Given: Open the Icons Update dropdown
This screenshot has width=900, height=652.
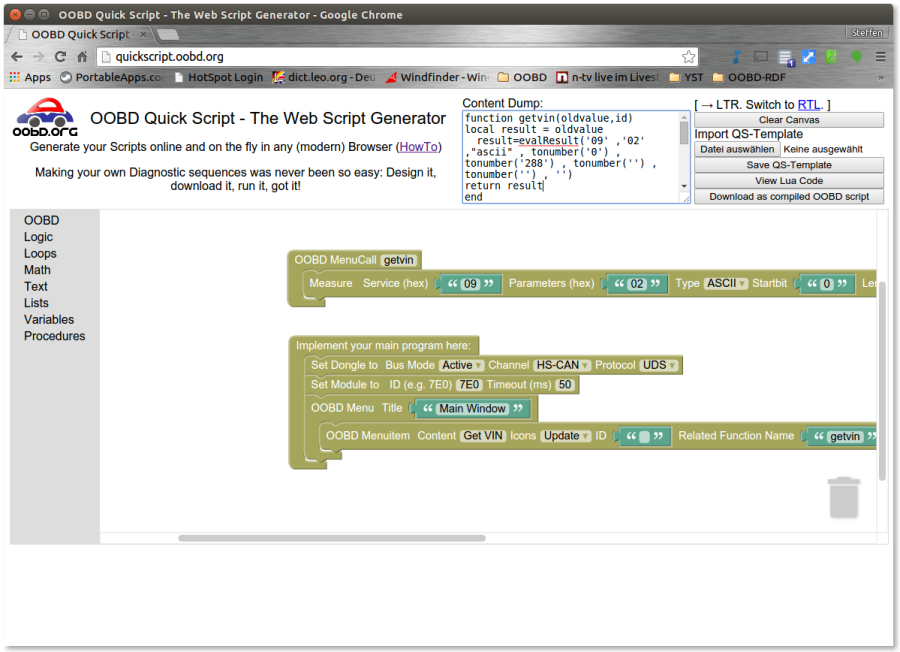Looking at the screenshot, I should coord(565,436).
